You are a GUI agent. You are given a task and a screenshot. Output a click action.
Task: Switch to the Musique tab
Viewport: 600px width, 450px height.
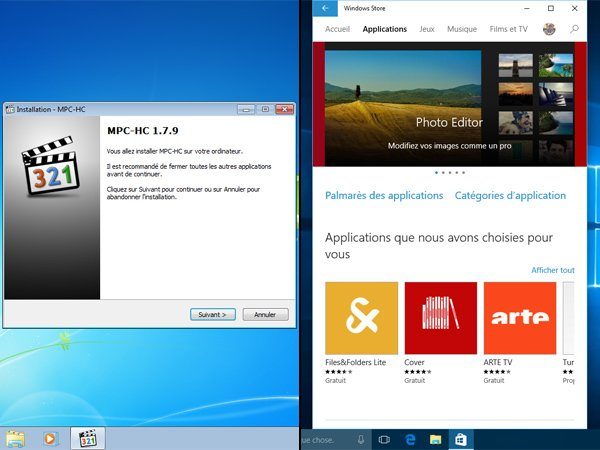point(462,29)
